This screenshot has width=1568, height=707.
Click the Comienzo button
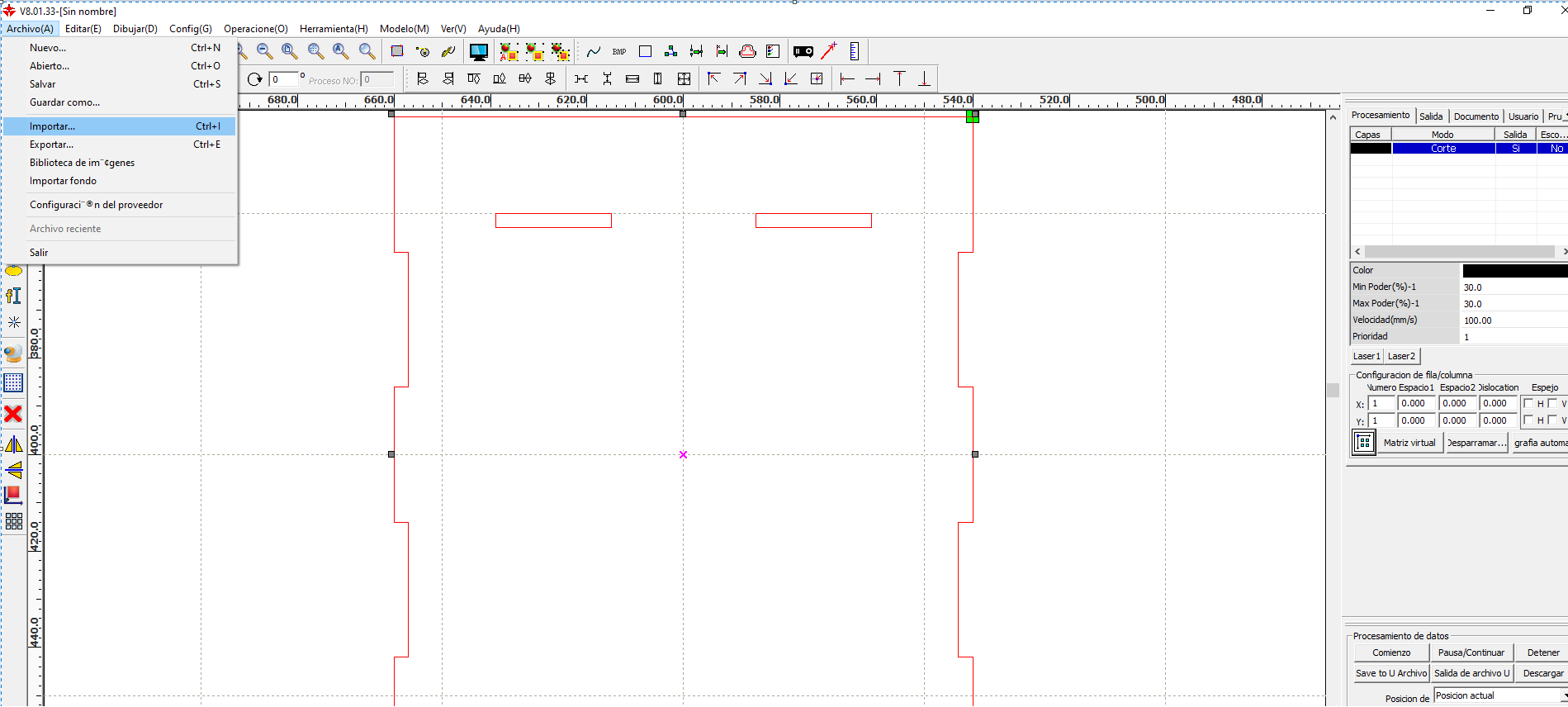coord(1391,652)
